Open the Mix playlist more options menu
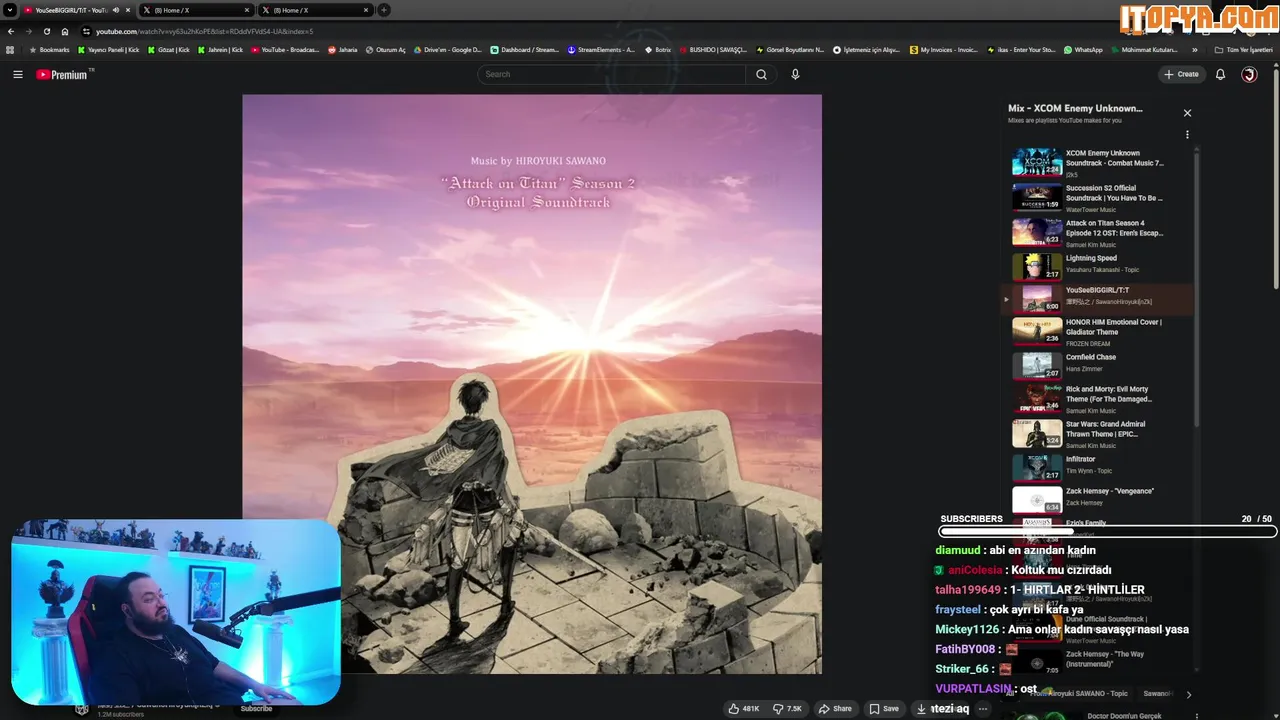The width and height of the screenshot is (1280, 720). [x=1187, y=134]
